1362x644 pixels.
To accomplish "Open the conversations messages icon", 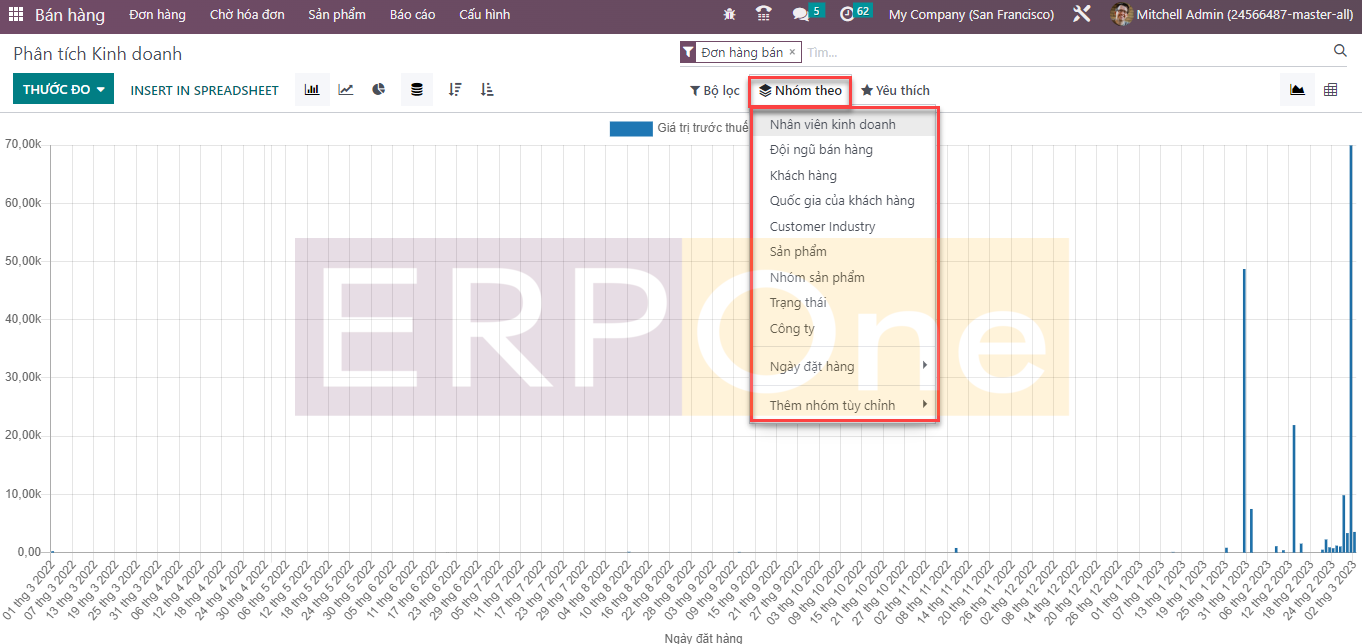I will pos(800,15).
